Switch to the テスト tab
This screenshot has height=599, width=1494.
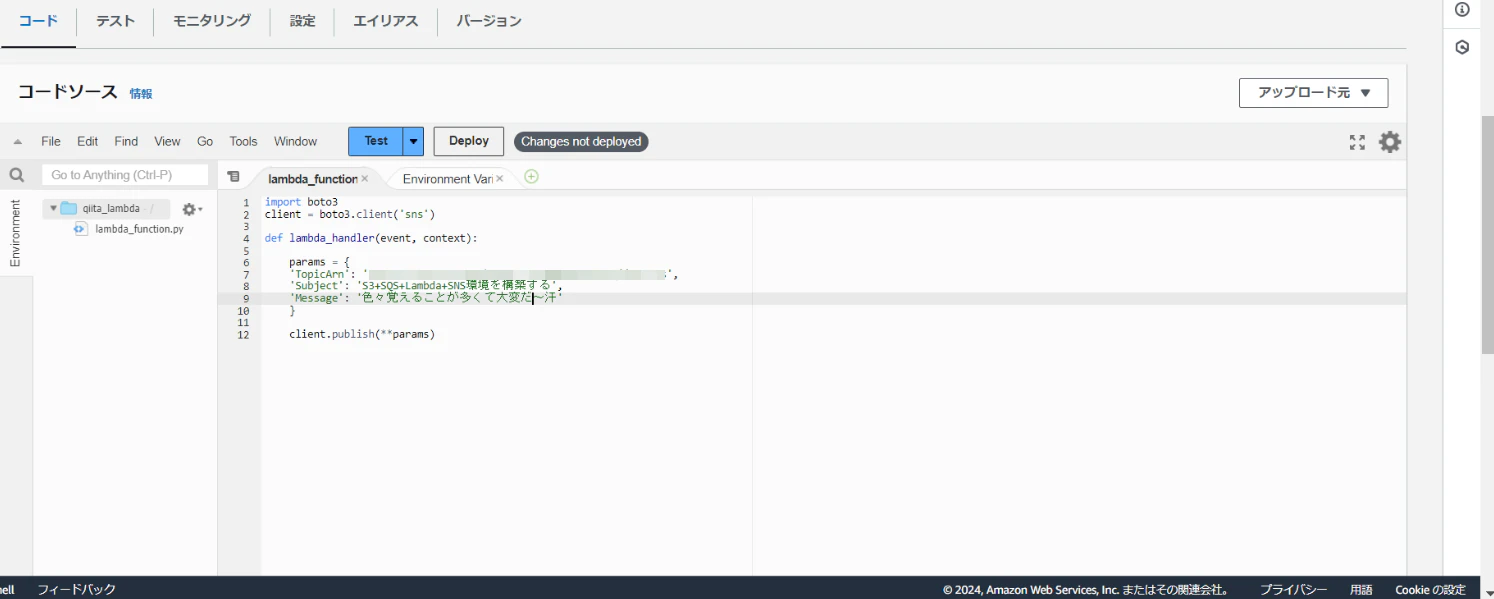click(x=115, y=20)
